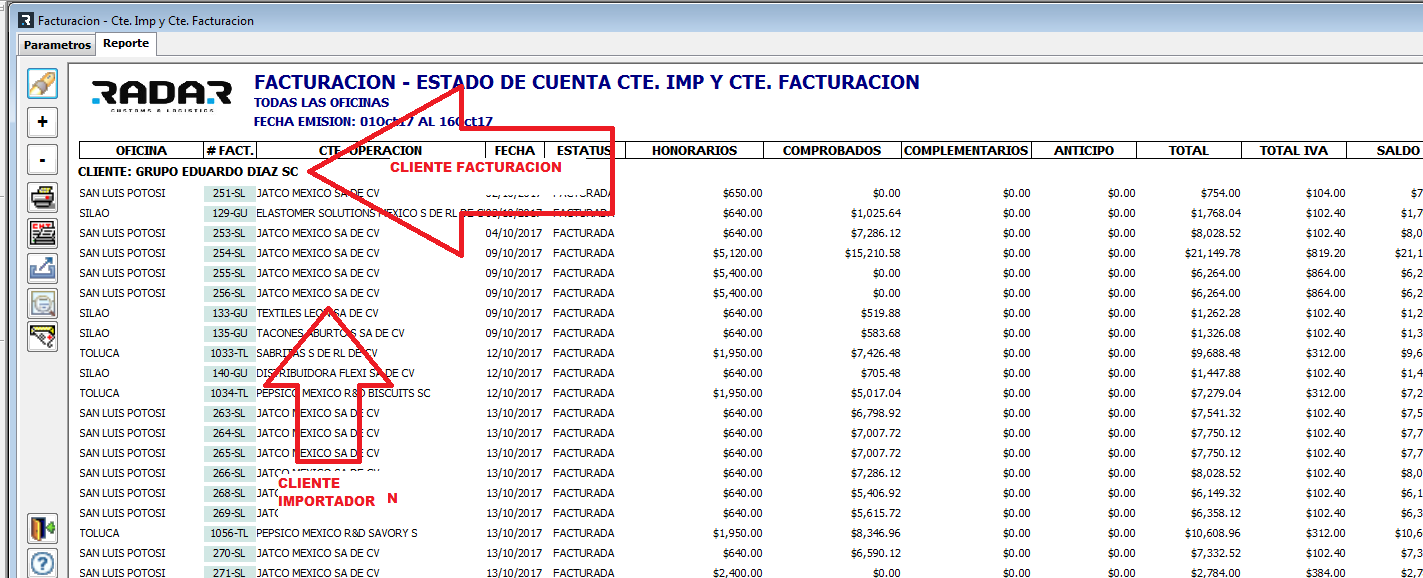Click the ANTICIPO column header
The image size is (1423, 578).
1084,151
